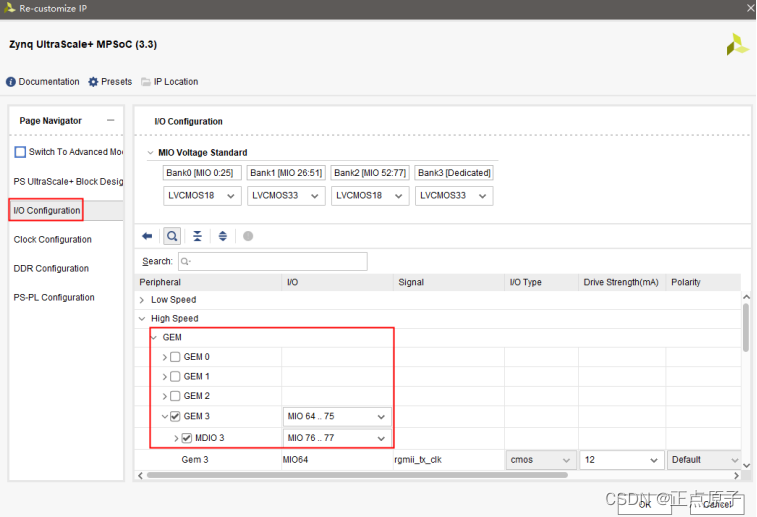The height and width of the screenshot is (517, 757).
Task: Toggle the search magnifier toolbar icon
Action: tap(172, 236)
